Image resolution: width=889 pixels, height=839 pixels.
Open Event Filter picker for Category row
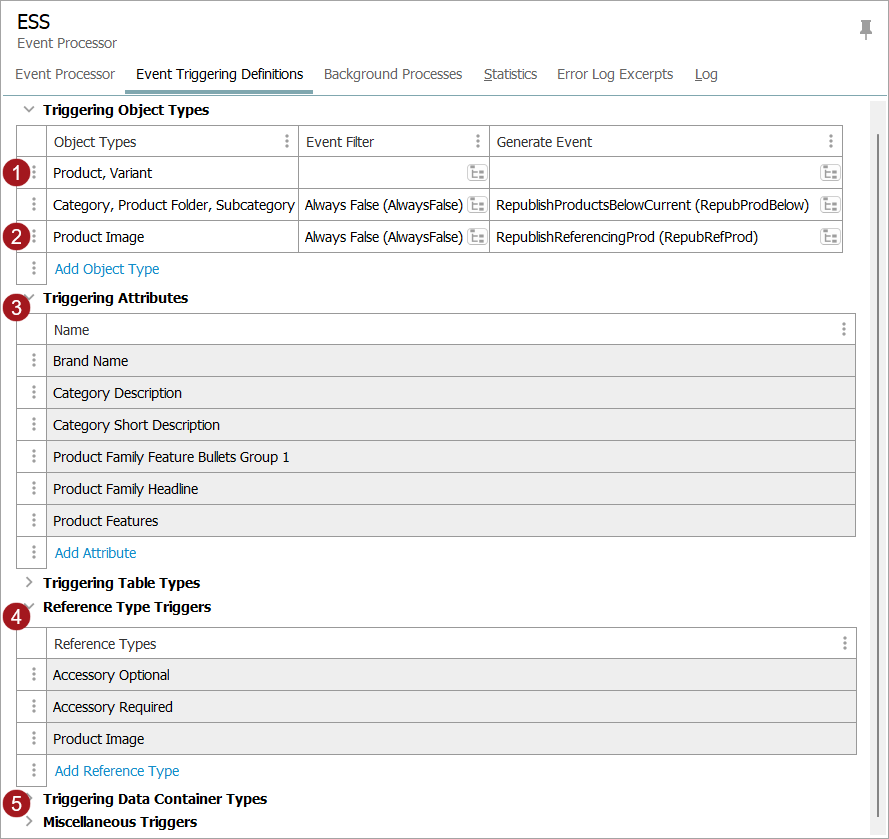[477, 205]
